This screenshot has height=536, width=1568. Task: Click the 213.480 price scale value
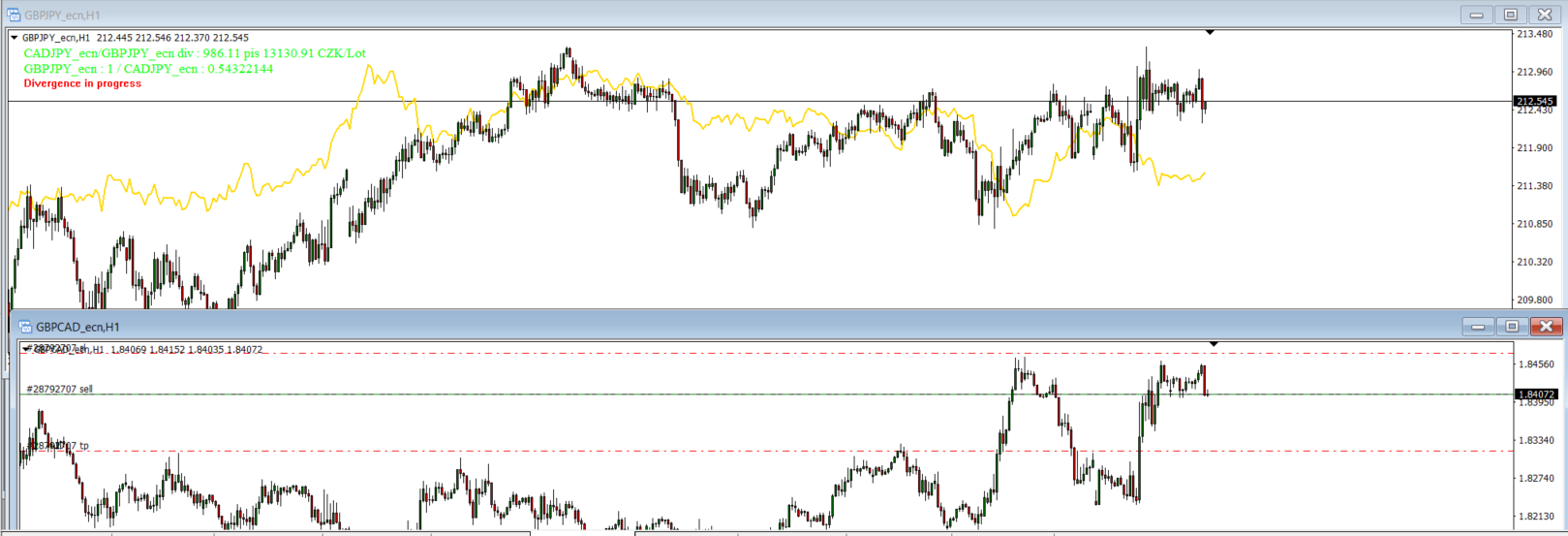(1535, 34)
